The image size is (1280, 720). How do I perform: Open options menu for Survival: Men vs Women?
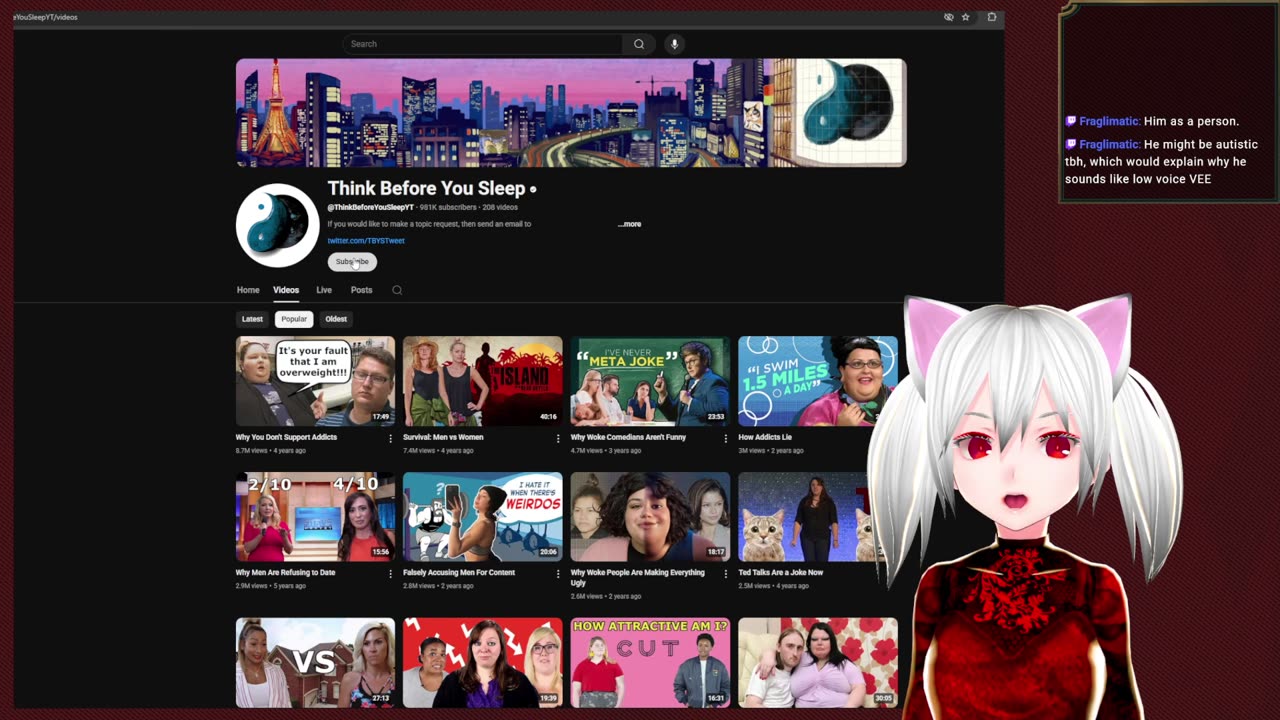(558, 438)
